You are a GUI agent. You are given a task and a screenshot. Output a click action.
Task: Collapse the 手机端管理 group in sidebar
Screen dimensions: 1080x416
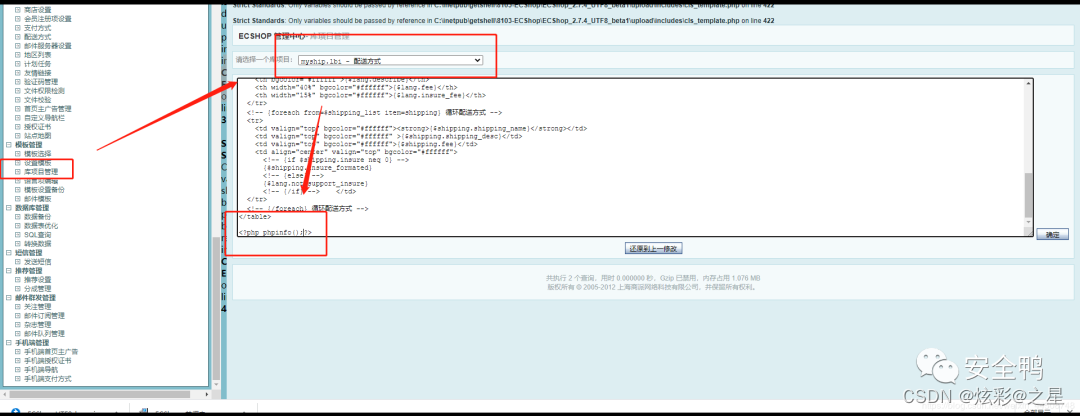click(9, 342)
